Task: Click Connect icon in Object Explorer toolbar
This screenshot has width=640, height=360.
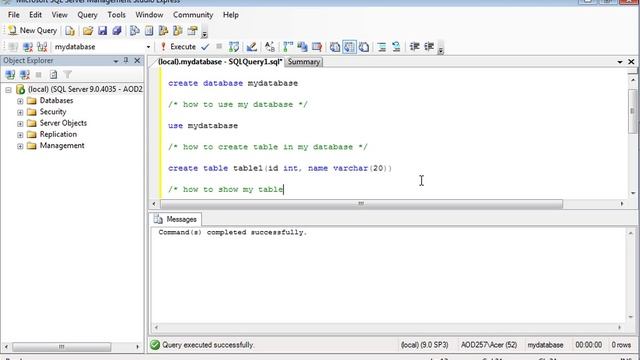Action: (x=10, y=74)
